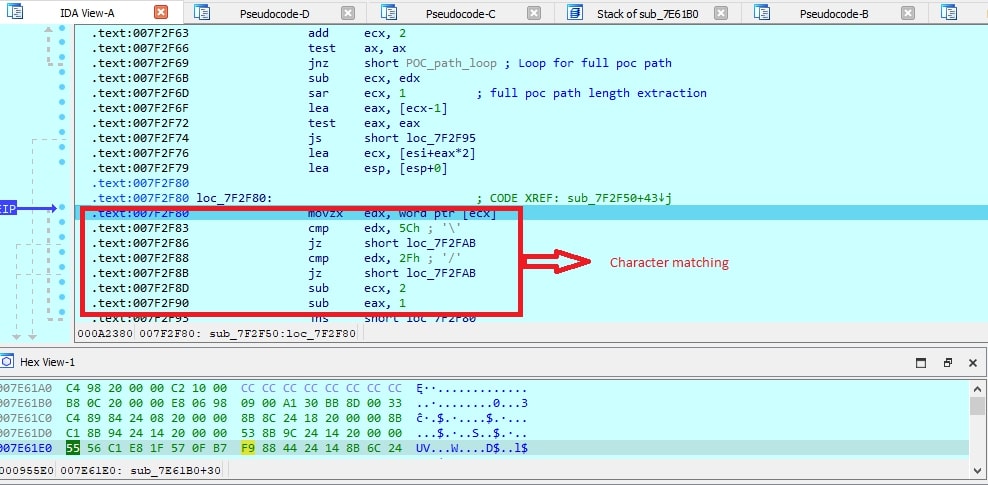This screenshot has height=485, width=988.
Task: Select the sar ecx, 1 instruction
Action: pyautogui.click(x=357, y=93)
